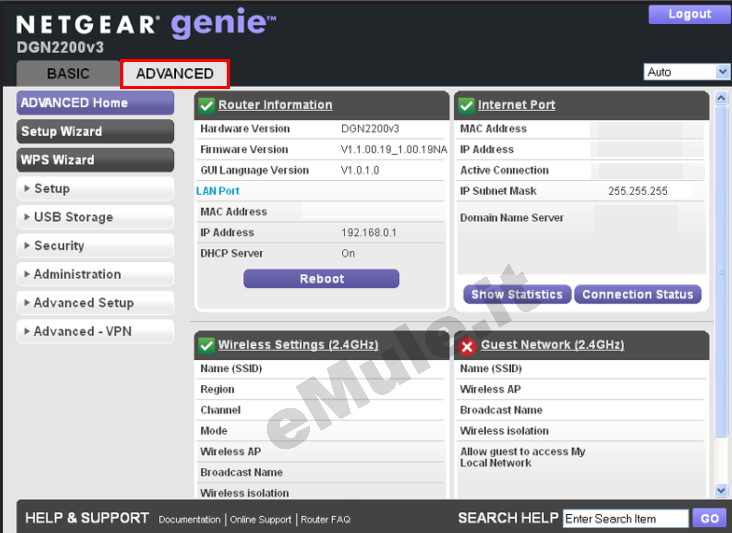Select the subnet mask value 255.255.255

pos(638,191)
